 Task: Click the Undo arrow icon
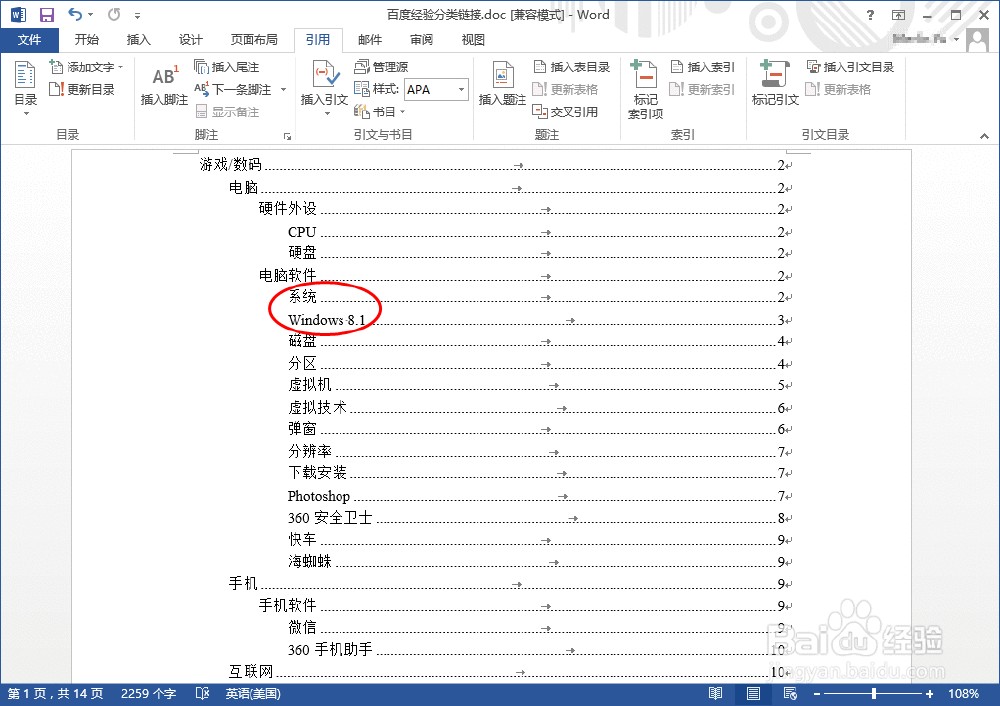(75, 15)
